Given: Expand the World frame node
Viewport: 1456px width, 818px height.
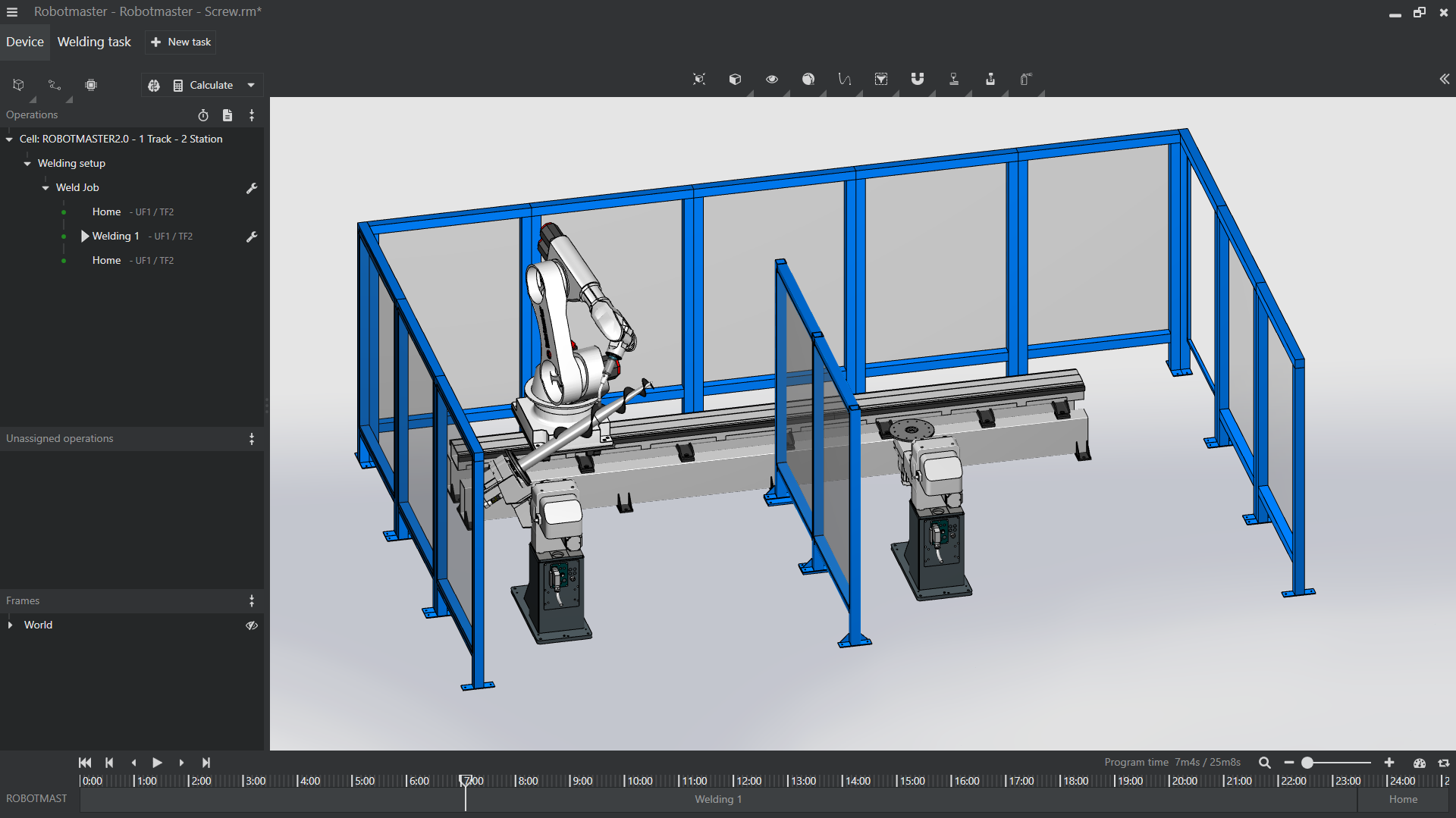Looking at the screenshot, I should pos(10,625).
